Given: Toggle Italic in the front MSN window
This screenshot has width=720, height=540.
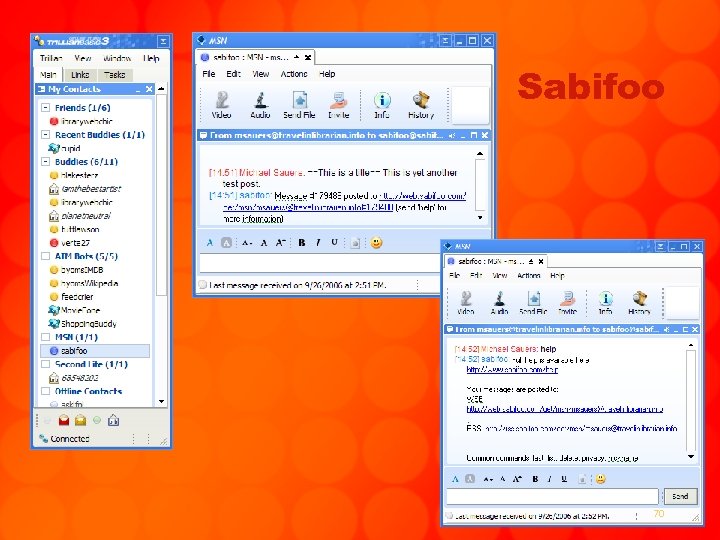Looking at the screenshot, I should (x=549, y=479).
